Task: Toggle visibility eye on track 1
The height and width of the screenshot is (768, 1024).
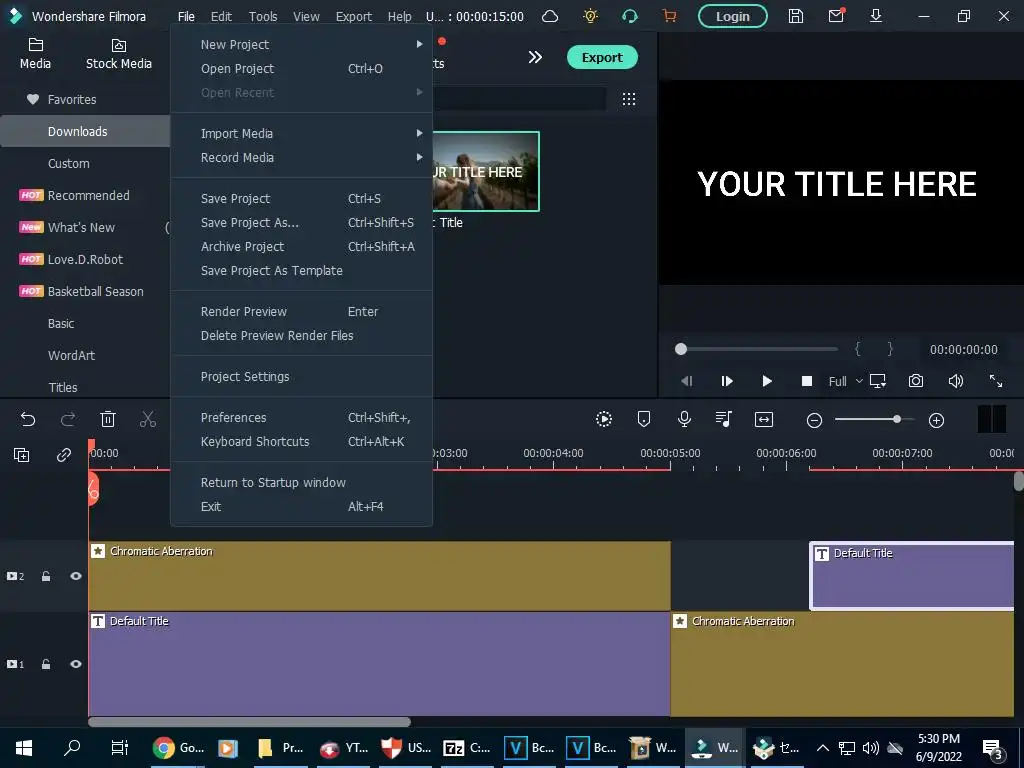Action: [x=76, y=664]
